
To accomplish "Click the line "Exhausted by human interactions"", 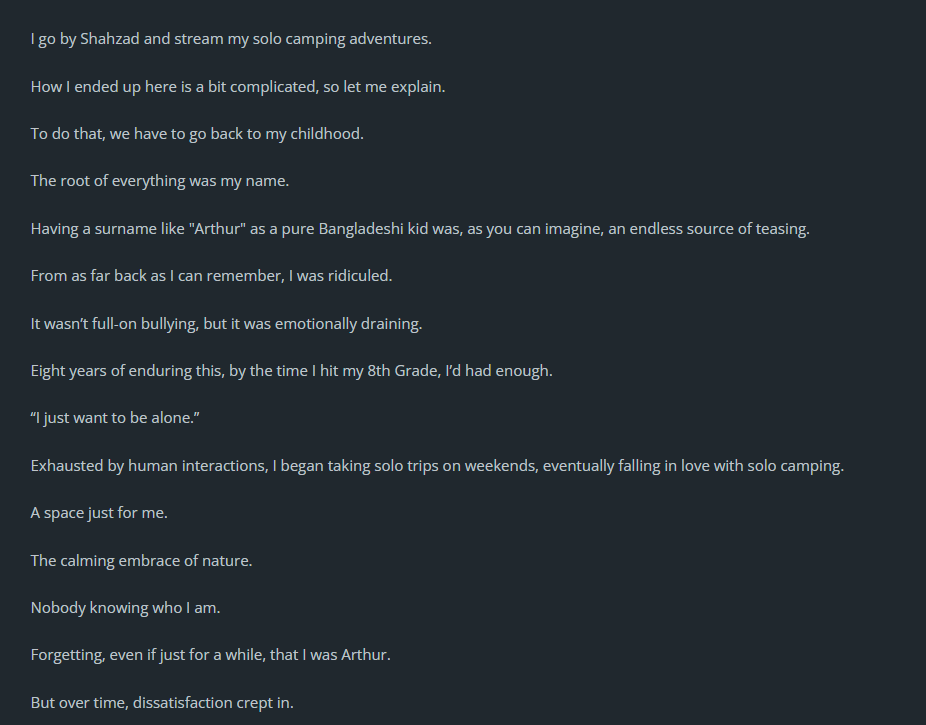I will pyautogui.click(x=437, y=466).
